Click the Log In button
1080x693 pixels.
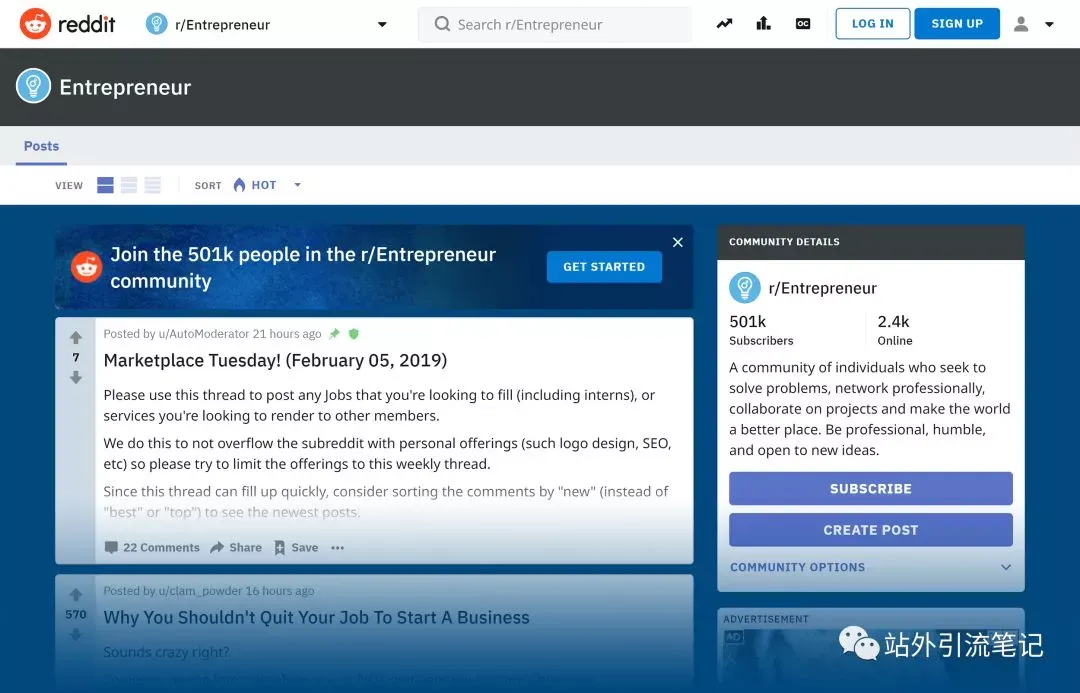pos(873,23)
